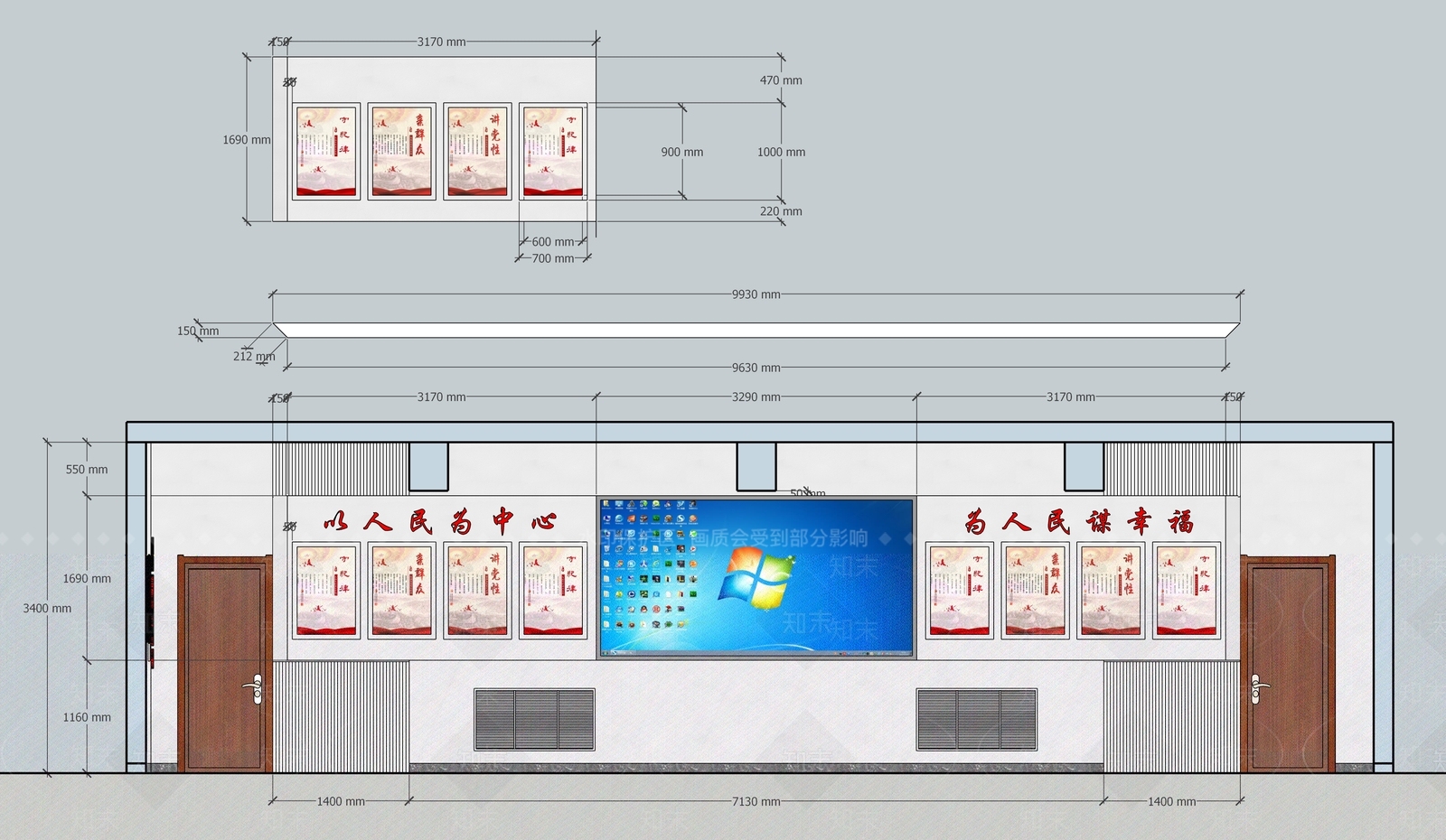Click the 150 mm label beside the beam
The height and width of the screenshot is (840, 1446).
[198, 331]
